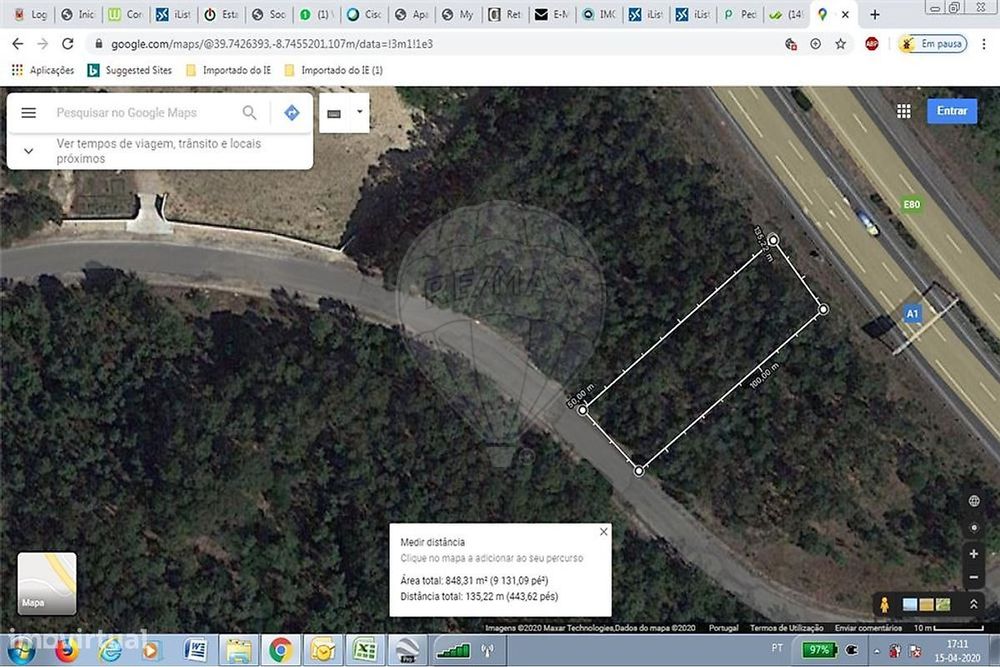Viewport: 1000px width, 667px height.
Task: Click the search magnifier icon
Action: (x=249, y=113)
